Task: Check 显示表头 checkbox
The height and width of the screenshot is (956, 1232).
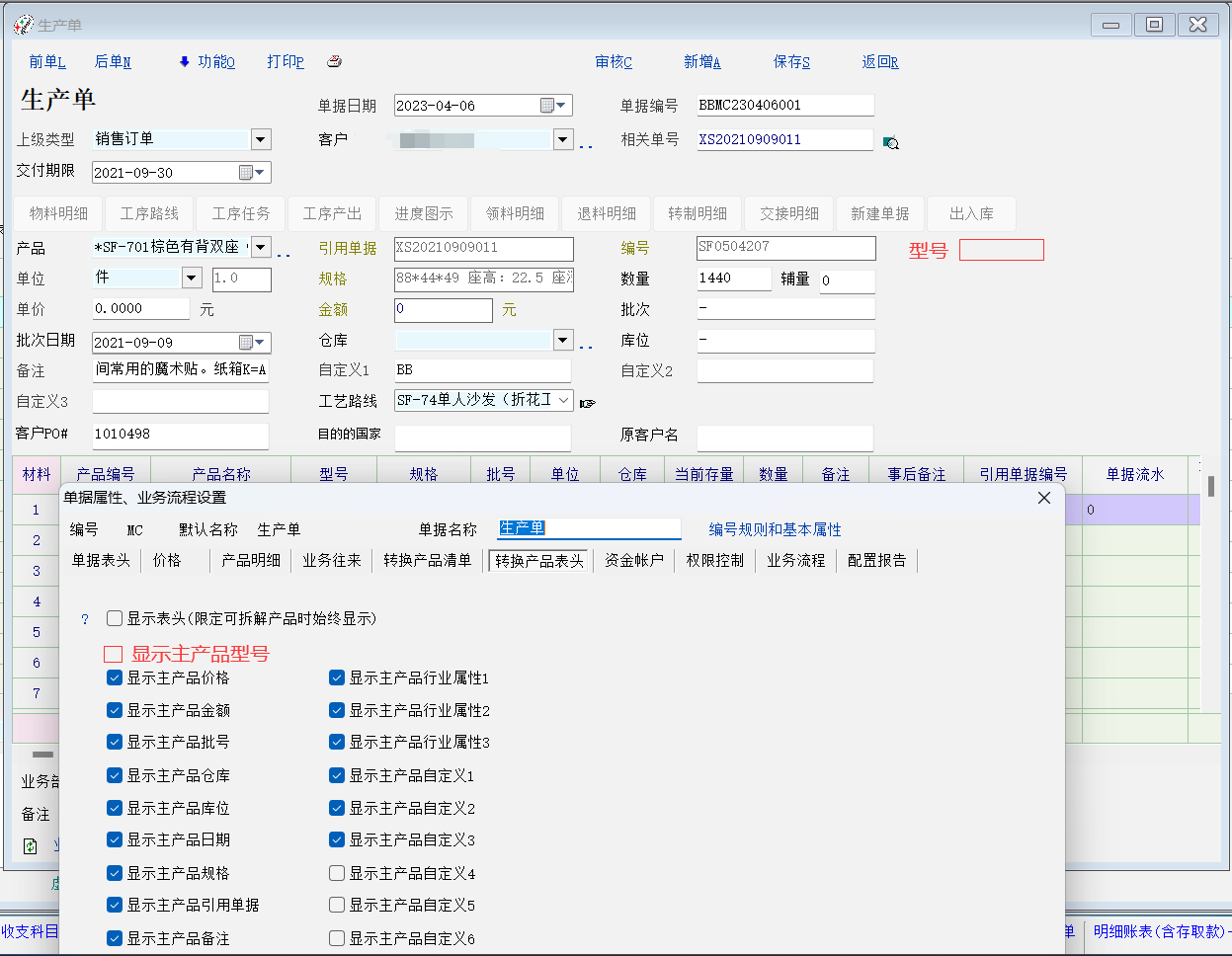Action: (x=115, y=618)
